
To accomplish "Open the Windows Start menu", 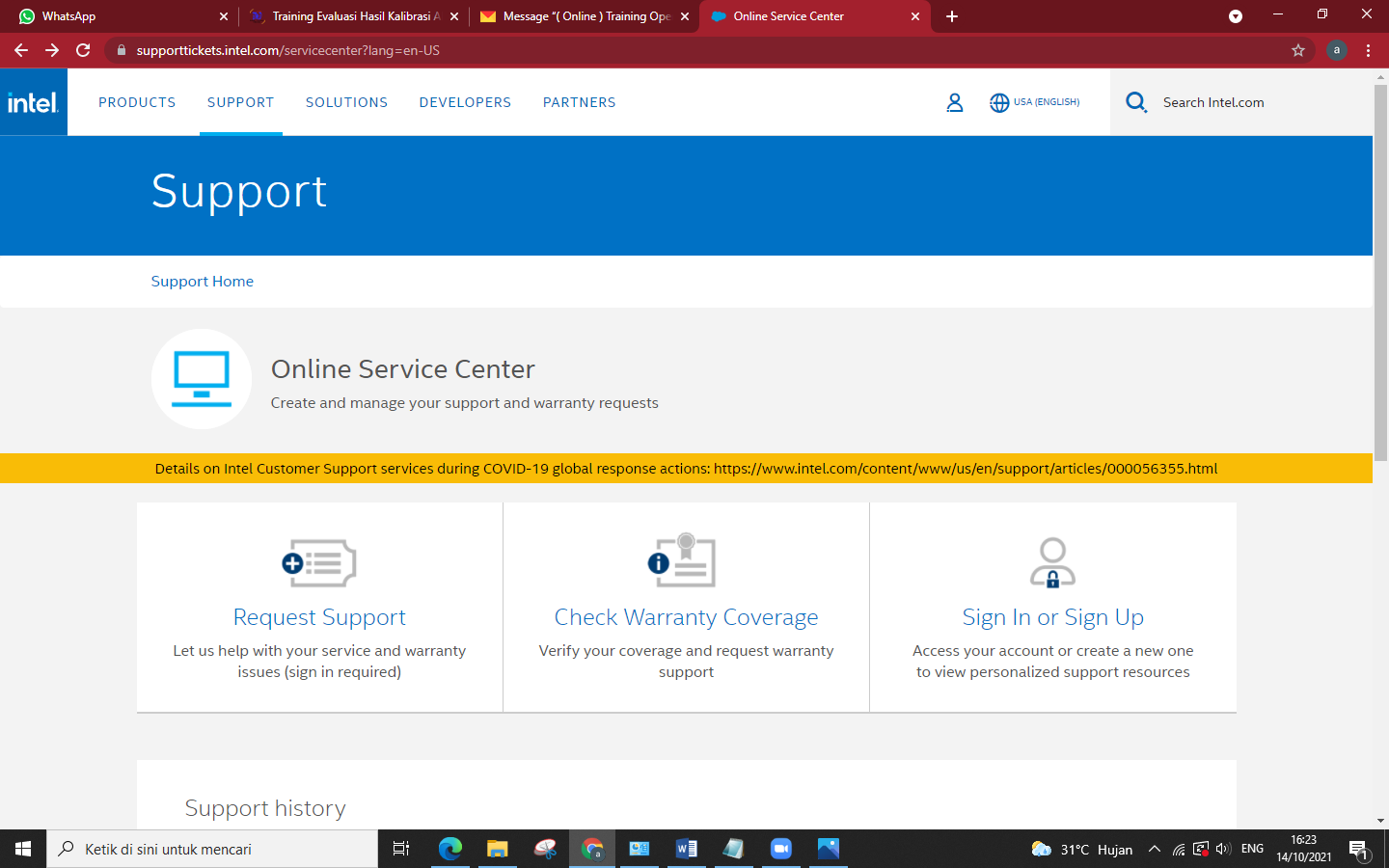I will 23,849.
